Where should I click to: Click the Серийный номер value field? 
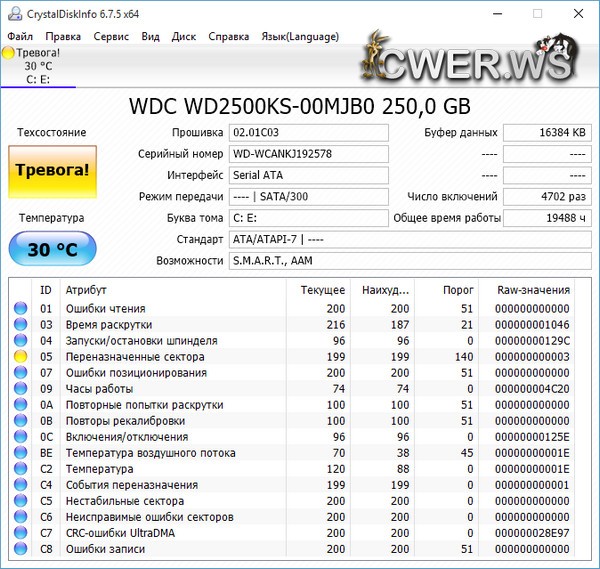coord(307,154)
